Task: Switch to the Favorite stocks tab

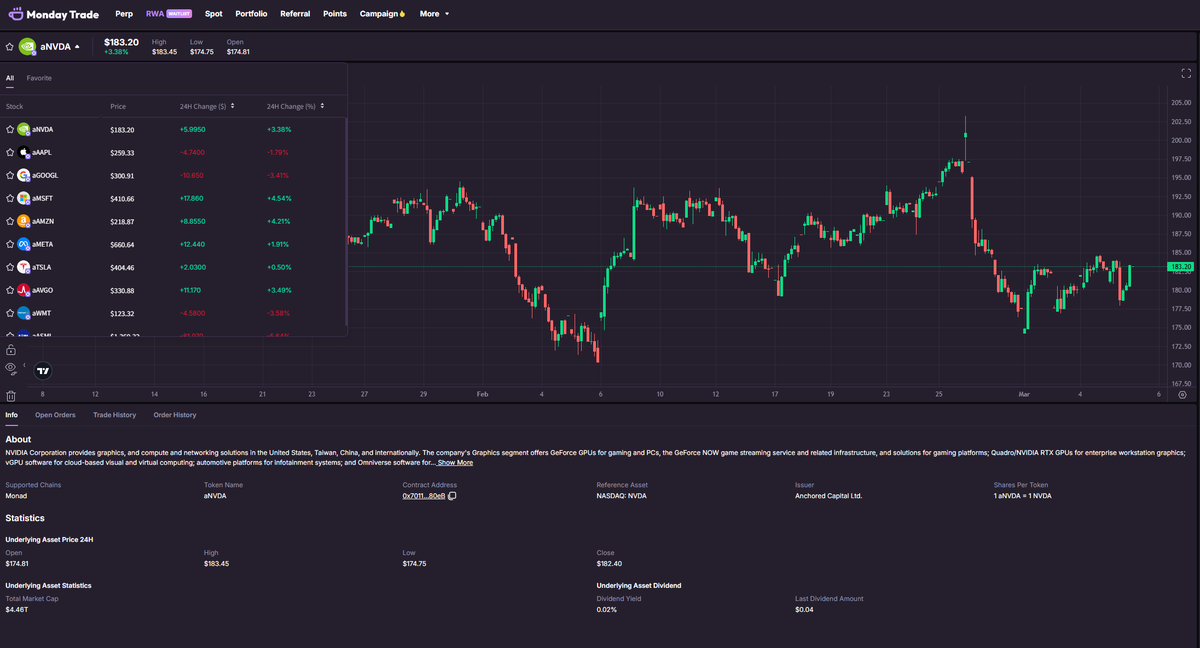Action: click(x=39, y=78)
